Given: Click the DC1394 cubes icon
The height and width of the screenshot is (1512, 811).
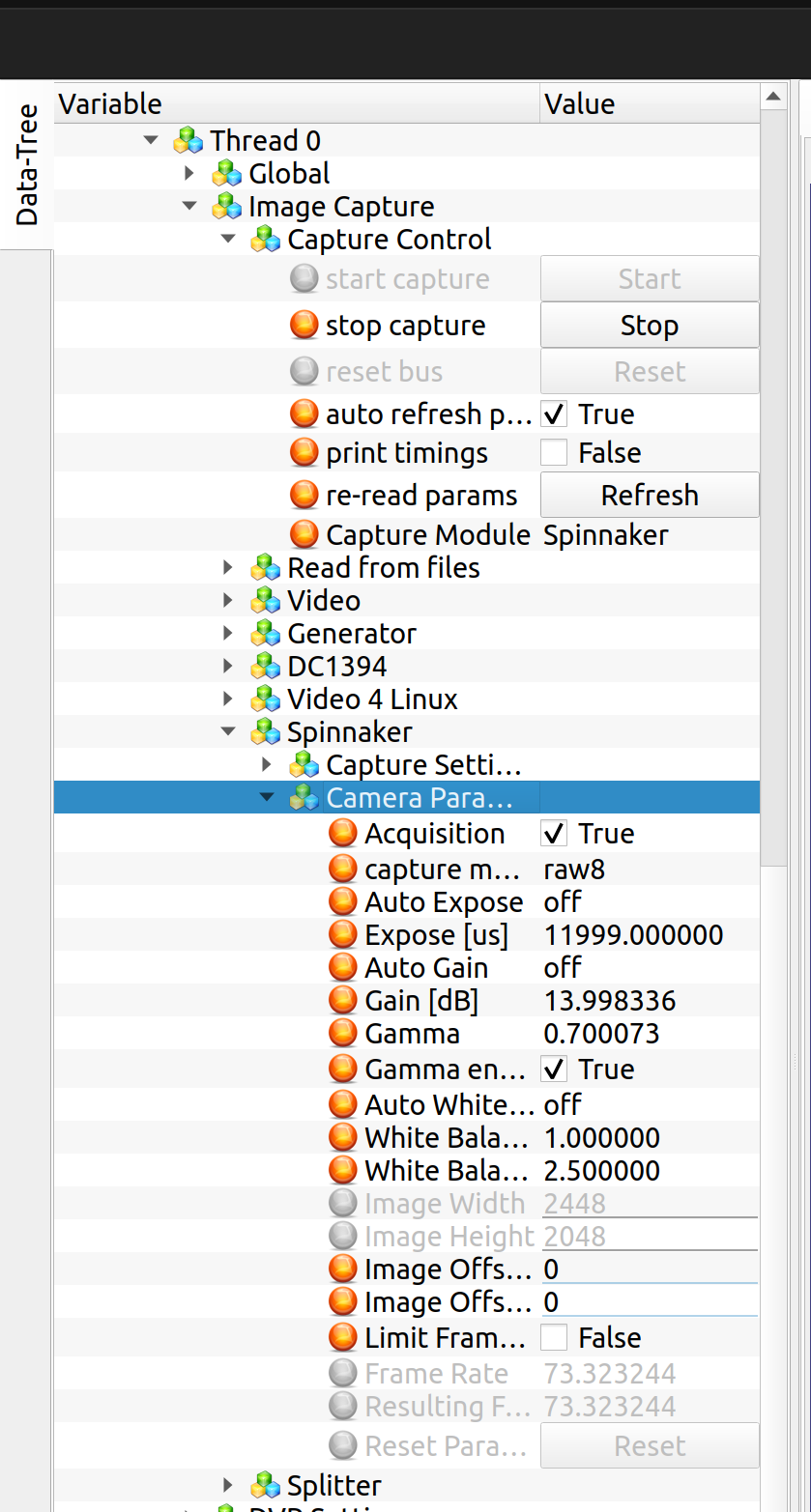Looking at the screenshot, I should click(x=265, y=667).
